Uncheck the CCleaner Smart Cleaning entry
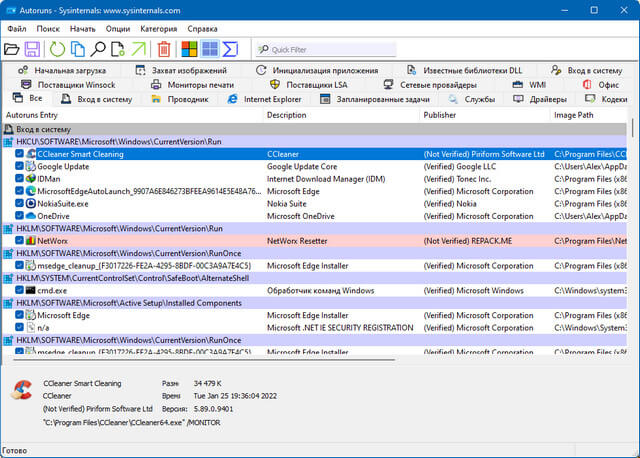The width and height of the screenshot is (640, 458). [20, 154]
